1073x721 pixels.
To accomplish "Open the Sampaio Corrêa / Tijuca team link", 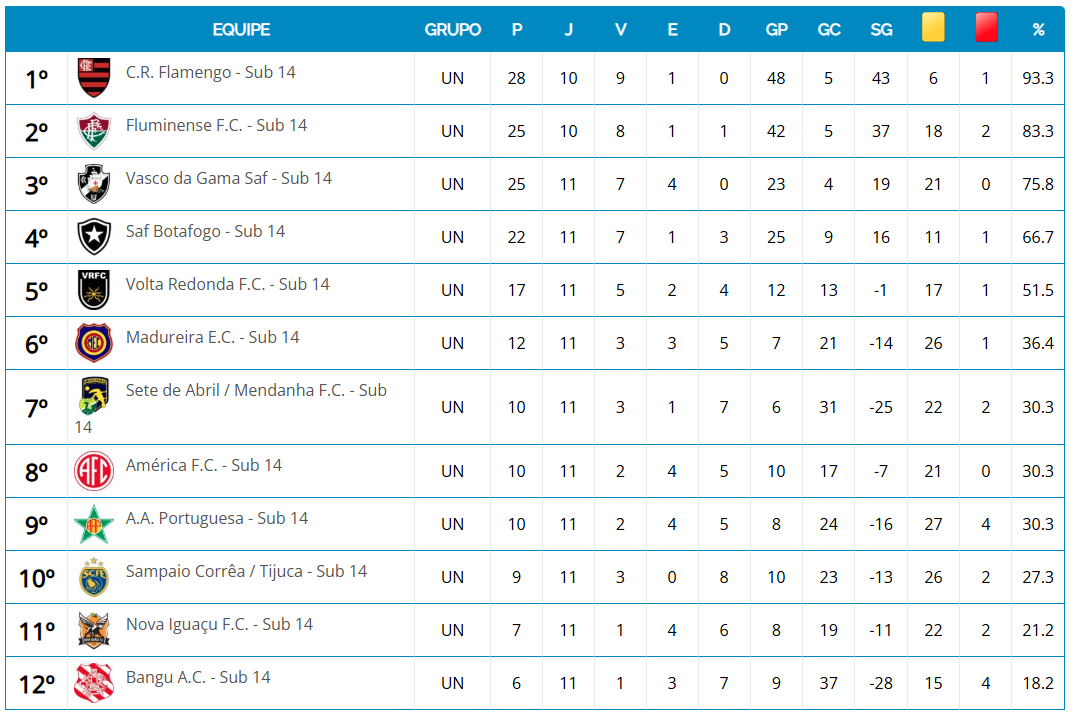I will [x=246, y=571].
